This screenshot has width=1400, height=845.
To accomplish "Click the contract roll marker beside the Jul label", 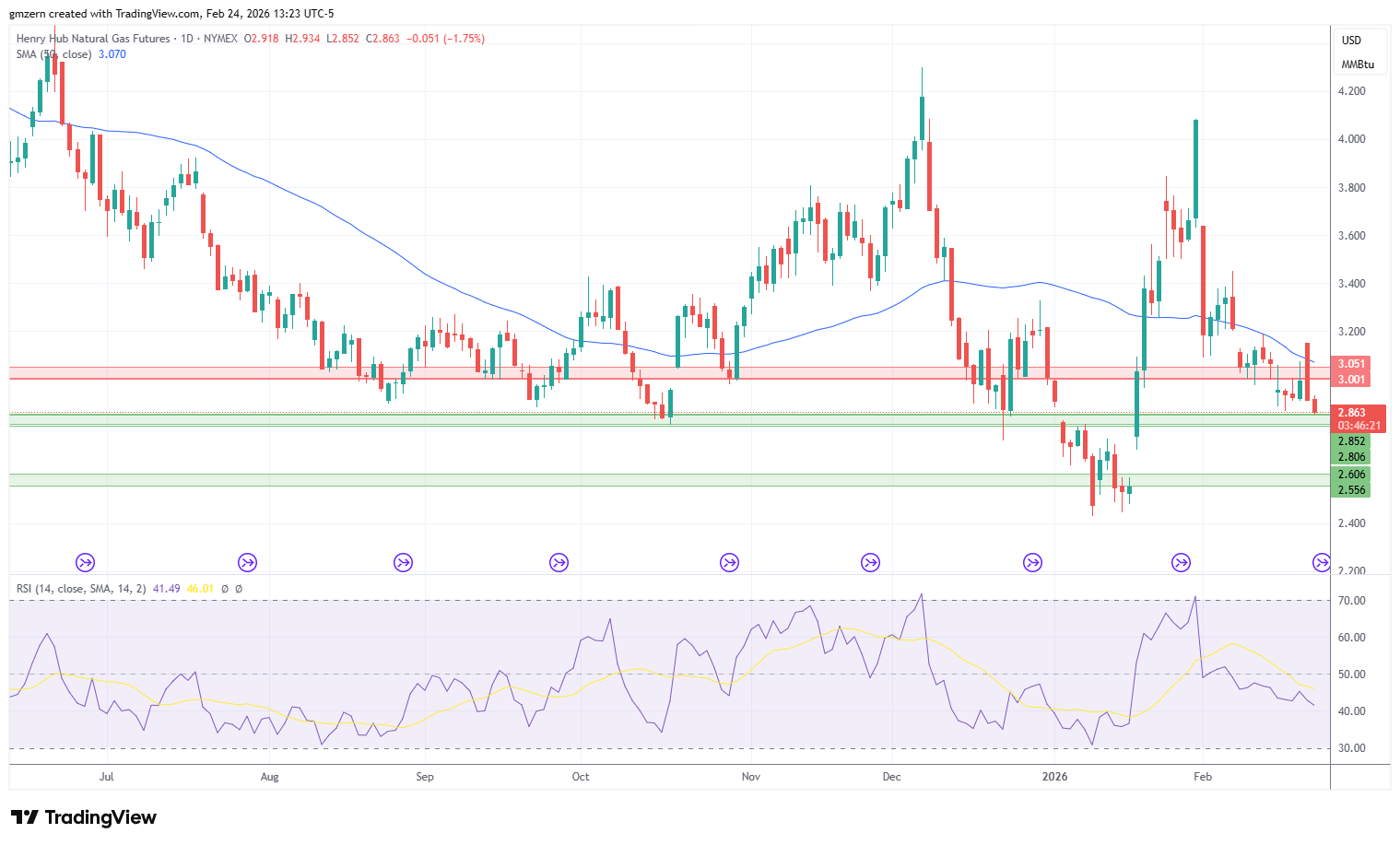I will point(85,562).
